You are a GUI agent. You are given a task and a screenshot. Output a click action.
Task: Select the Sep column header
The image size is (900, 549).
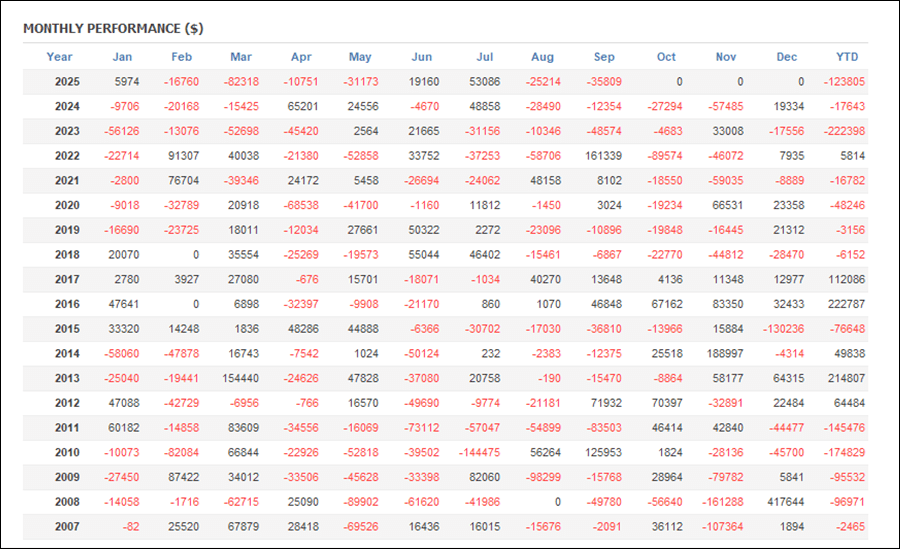tap(604, 57)
